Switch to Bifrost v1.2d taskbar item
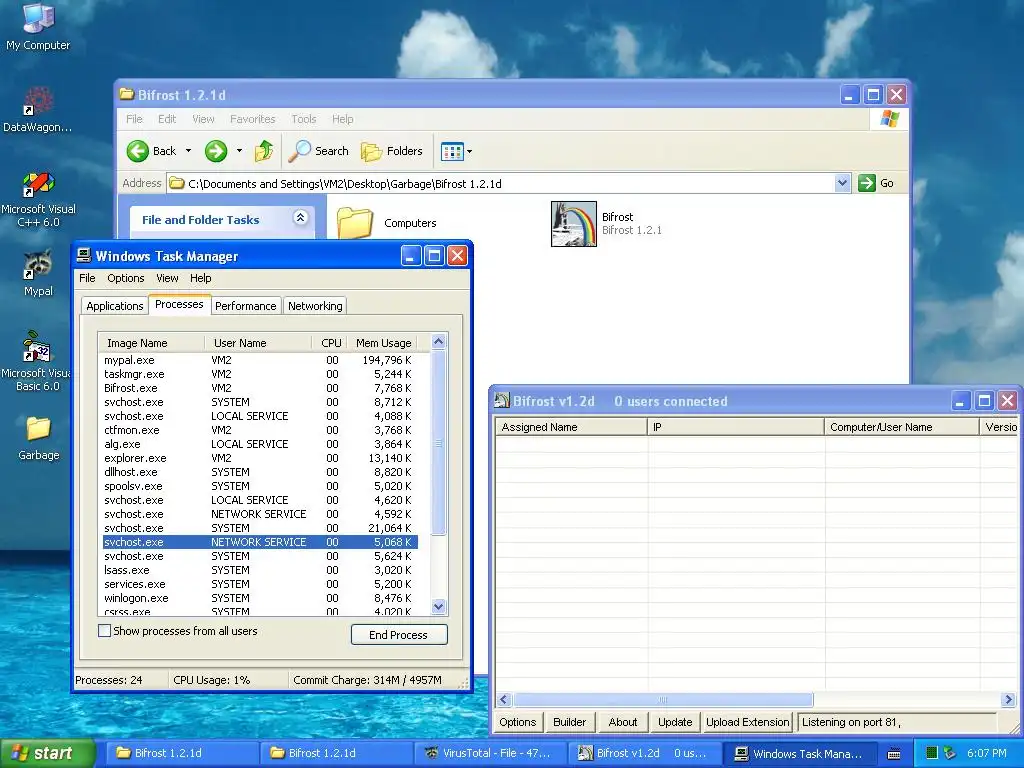The height and width of the screenshot is (768, 1024). pyautogui.click(x=643, y=753)
